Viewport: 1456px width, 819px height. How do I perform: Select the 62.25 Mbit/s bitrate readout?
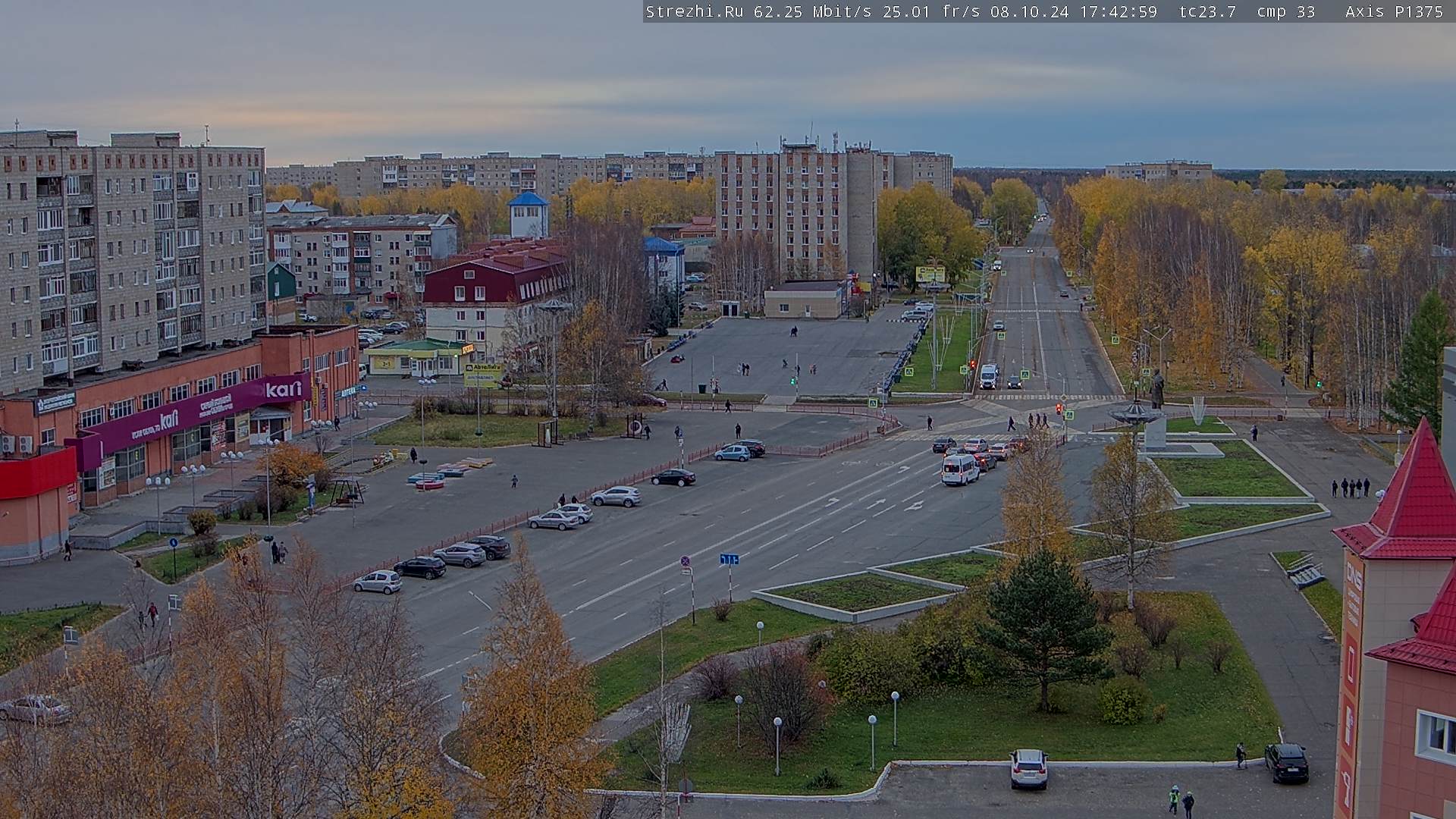(x=813, y=11)
